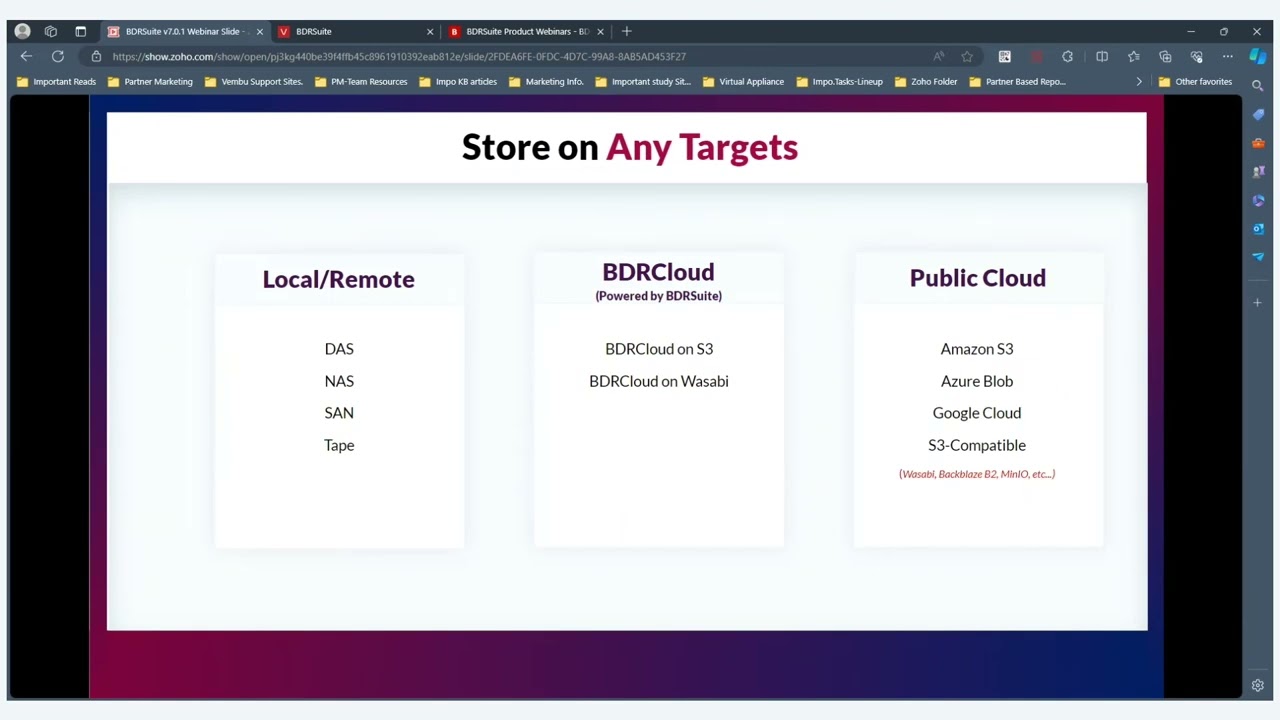The image size is (1280, 720).
Task: Reload the current page
Action: pos(58,57)
